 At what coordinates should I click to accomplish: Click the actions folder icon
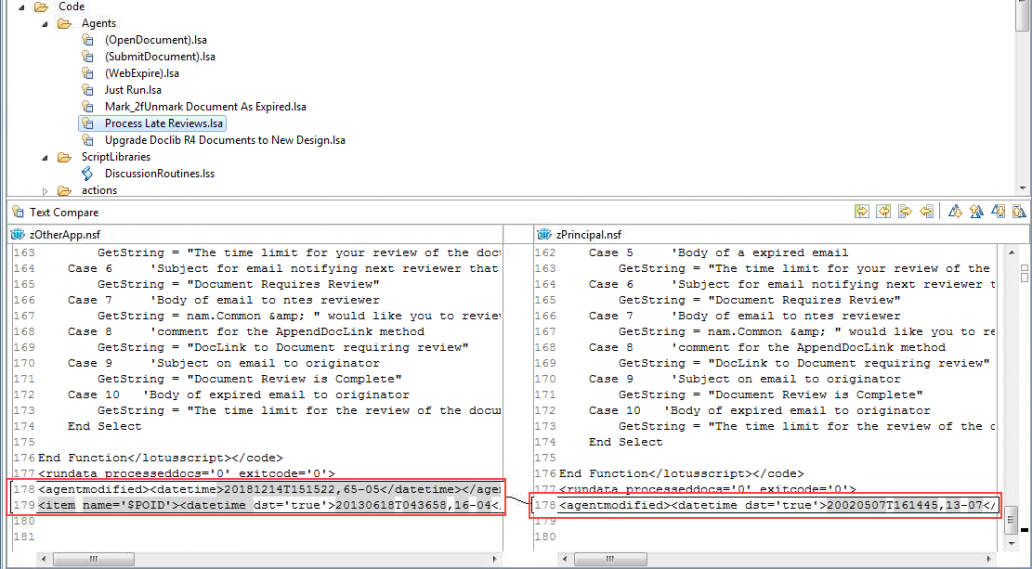[x=64, y=190]
